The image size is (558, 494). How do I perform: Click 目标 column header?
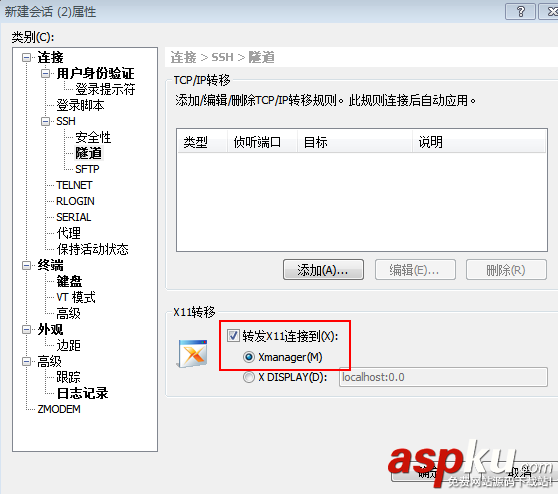(x=355, y=142)
